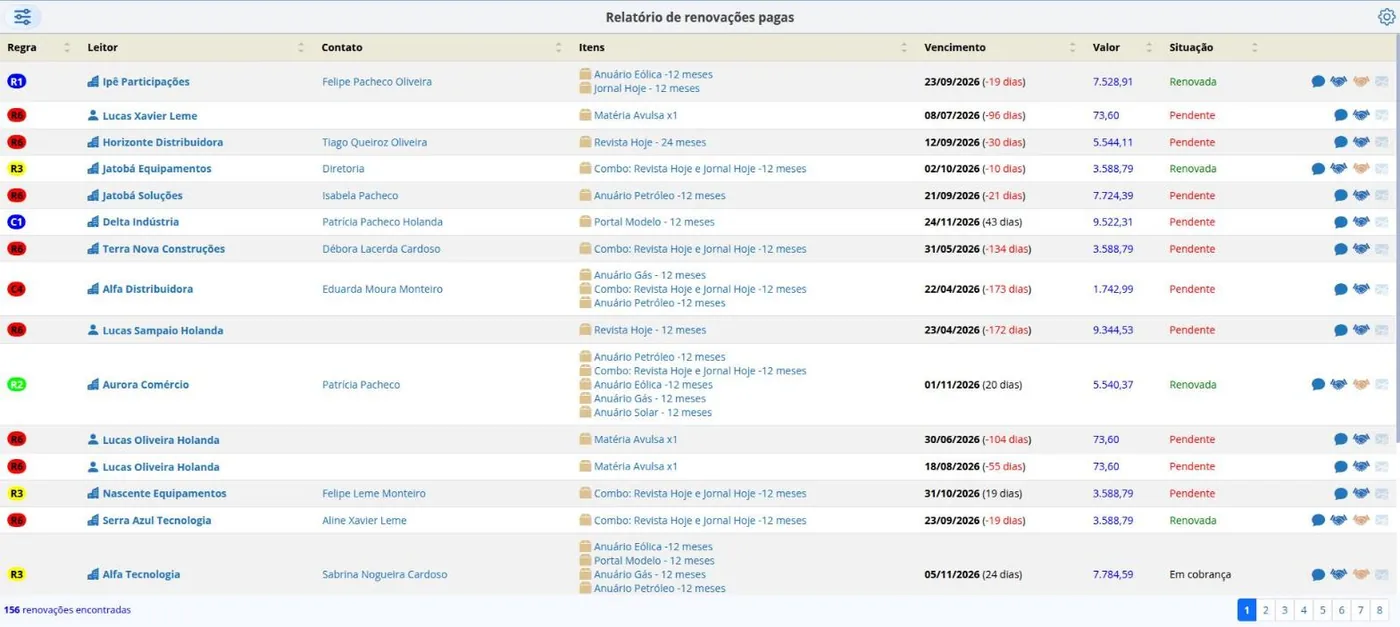Click the R2 rule badge of Aurora Comércio
Viewport: 1400px width, 627px height.
coord(16,385)
